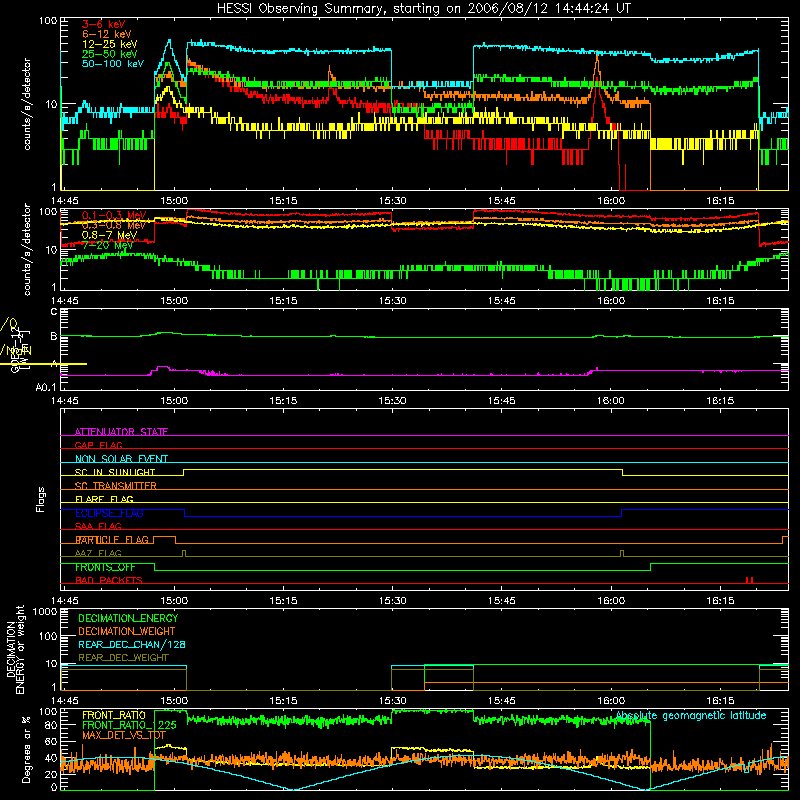
Task: Select the REAR_DEC_WEIGHT legend entry
Action: tap(123, 658)
